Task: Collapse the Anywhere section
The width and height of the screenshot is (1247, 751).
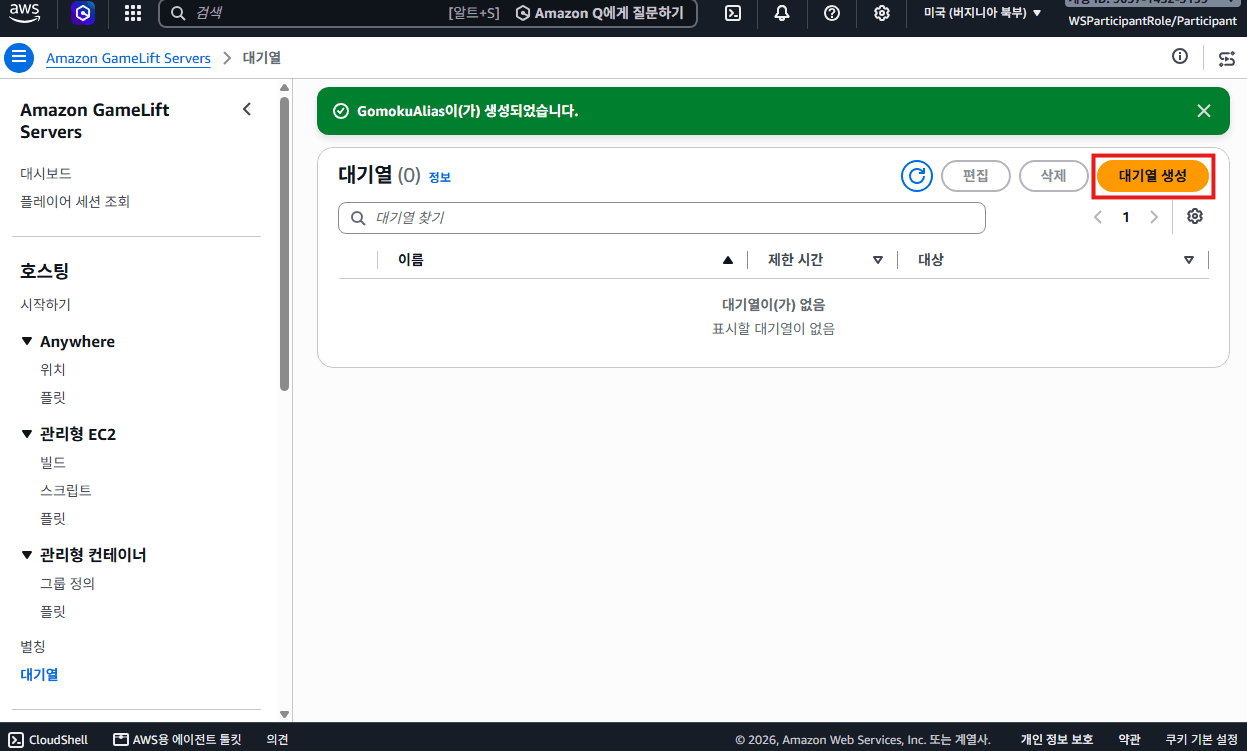Action: (27, 342)
